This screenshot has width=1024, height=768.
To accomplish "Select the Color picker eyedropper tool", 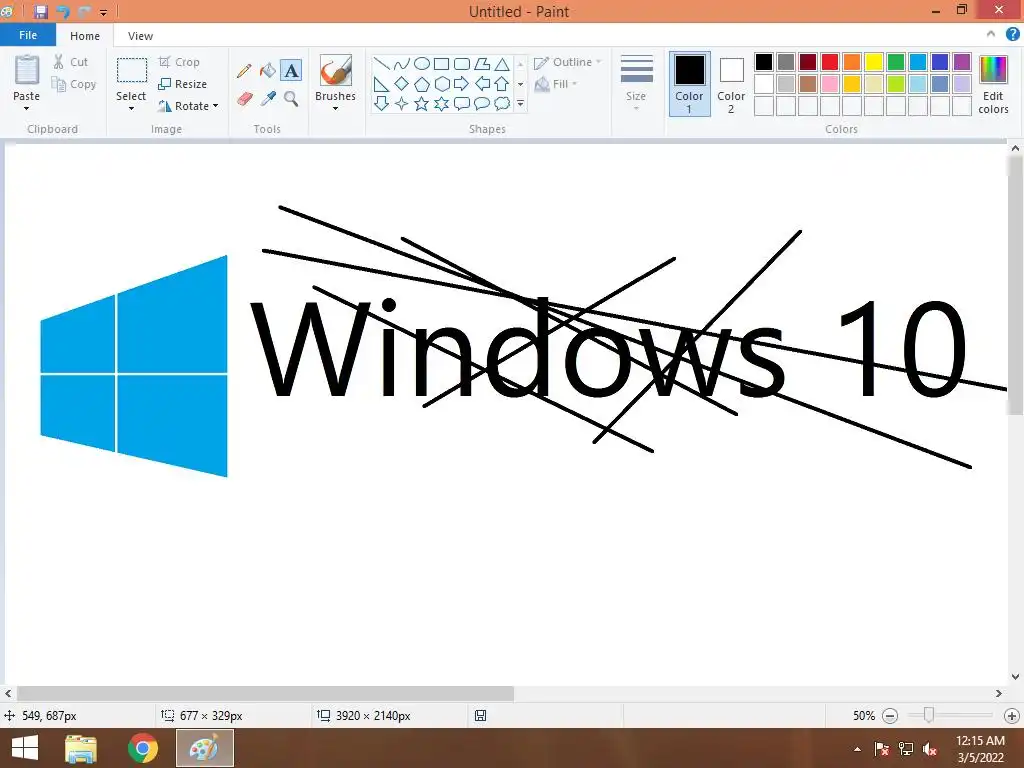I will 268,99.
